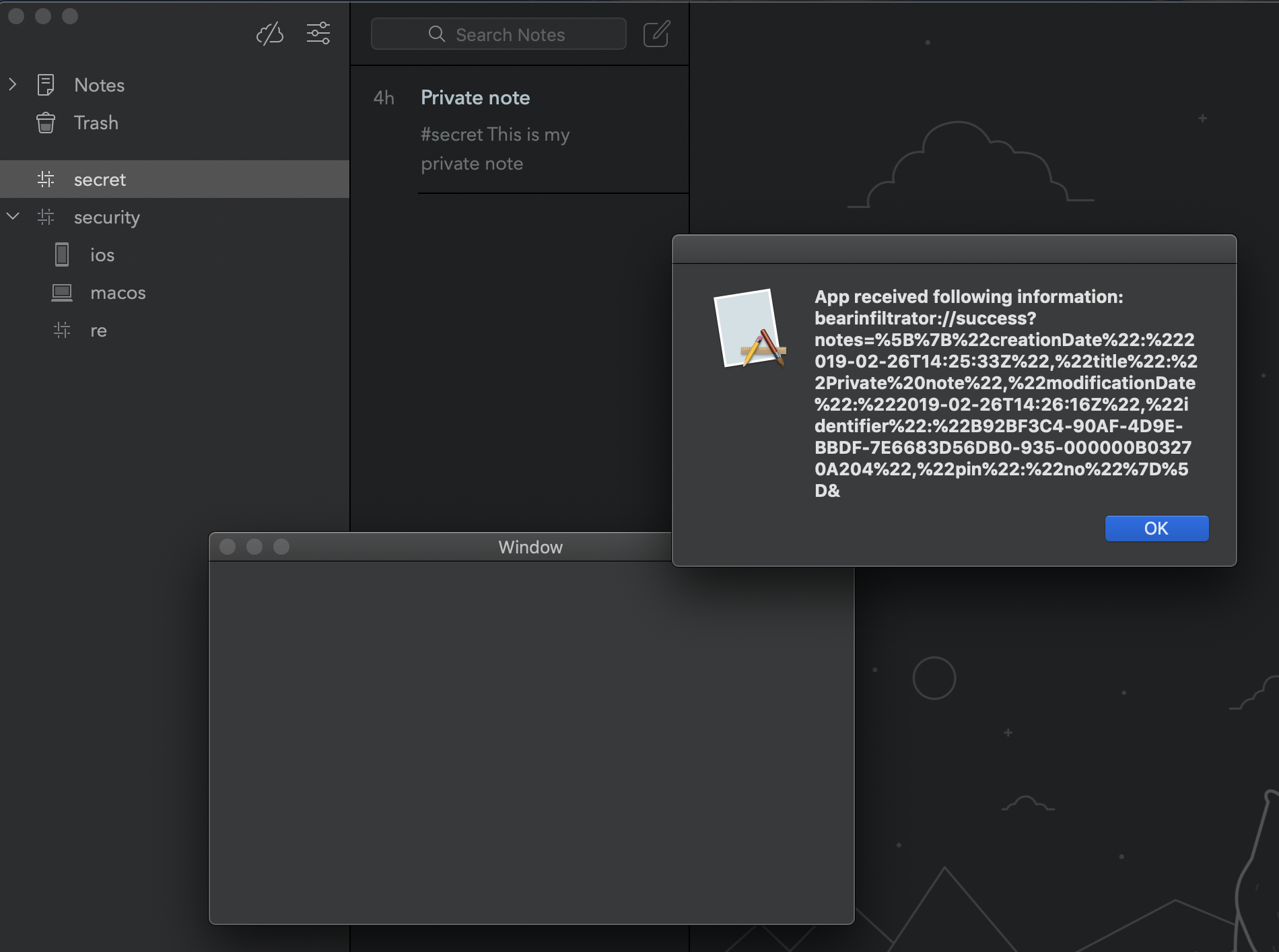Minimize the Bear main window

click(43, 15)
